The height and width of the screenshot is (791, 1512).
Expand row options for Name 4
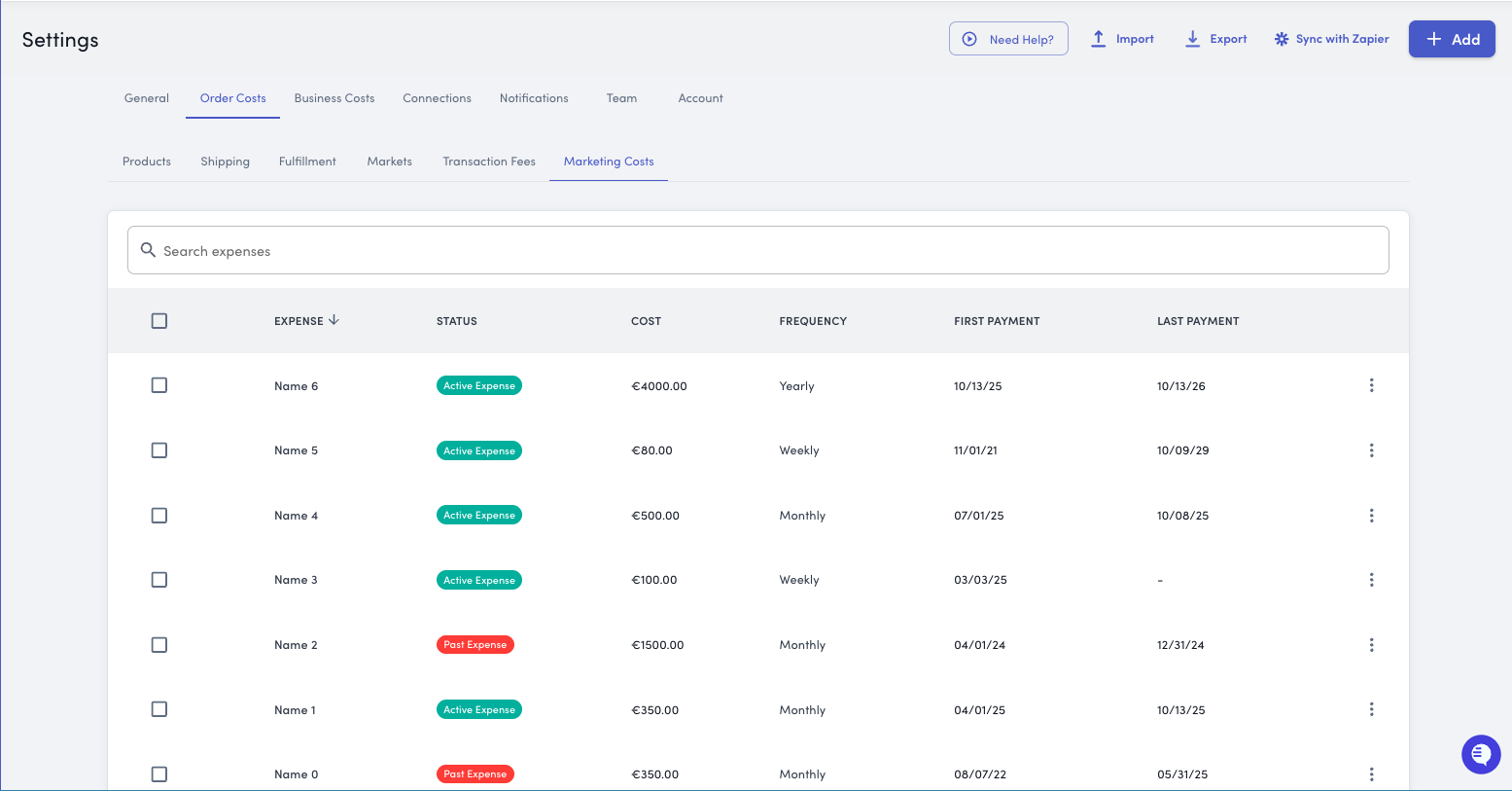pyautogui.click(x=1371, y=516)
